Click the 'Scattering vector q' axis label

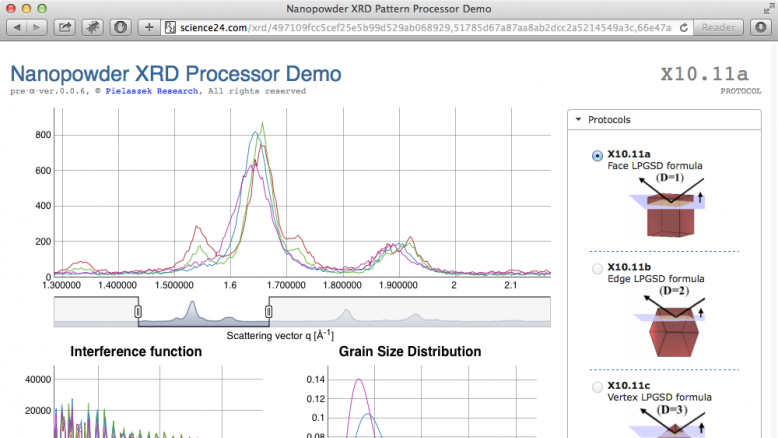point(280,335)
